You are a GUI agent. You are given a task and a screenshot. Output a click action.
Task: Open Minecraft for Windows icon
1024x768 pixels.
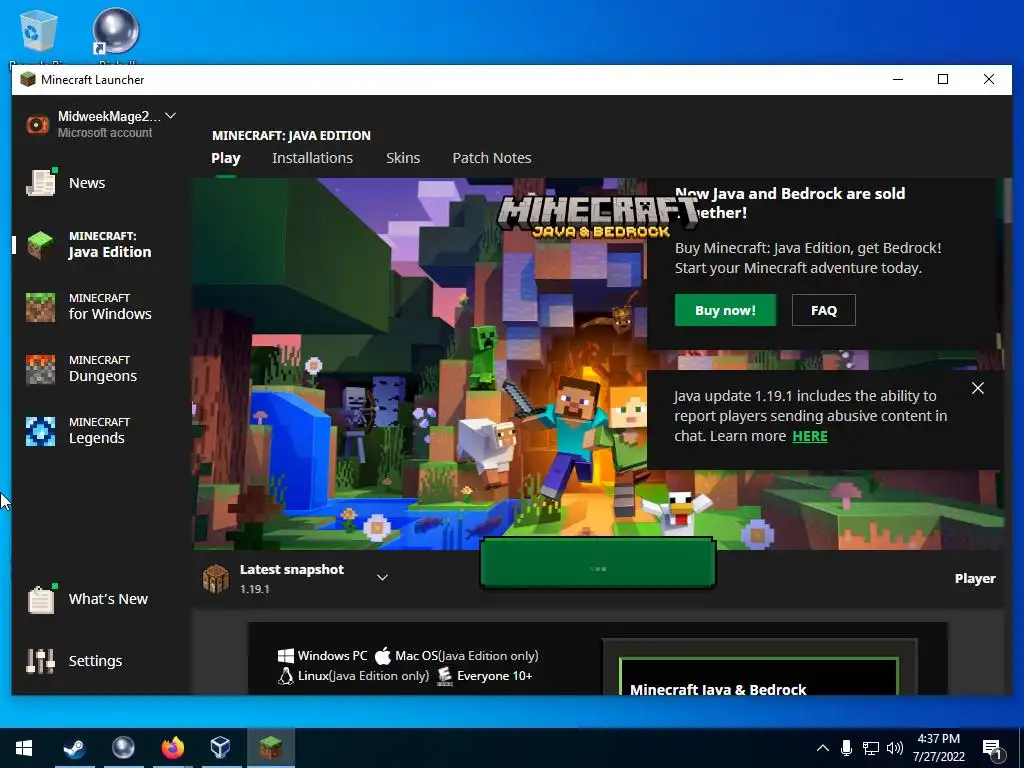point(40,307)
